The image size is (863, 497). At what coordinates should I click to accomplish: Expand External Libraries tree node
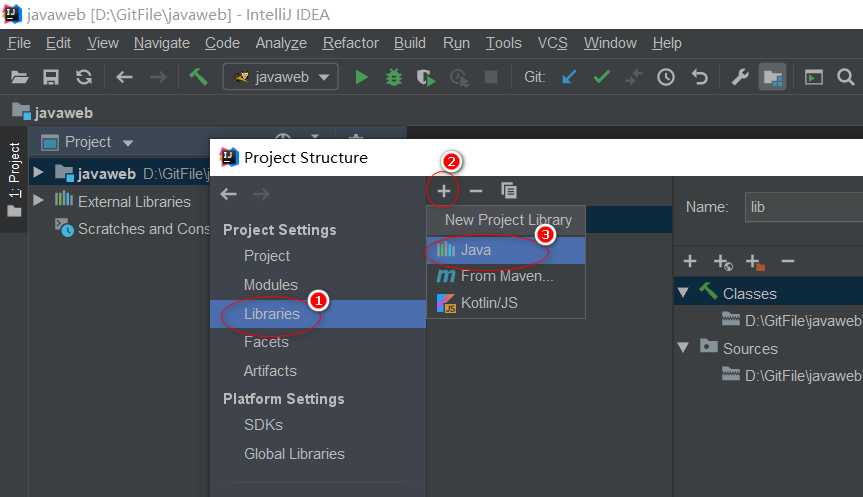pos(38,200)
